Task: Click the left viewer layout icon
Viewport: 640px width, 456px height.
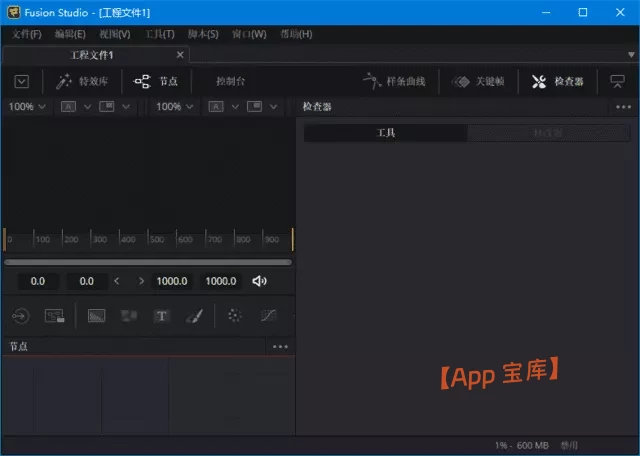Action: (107, 107)
